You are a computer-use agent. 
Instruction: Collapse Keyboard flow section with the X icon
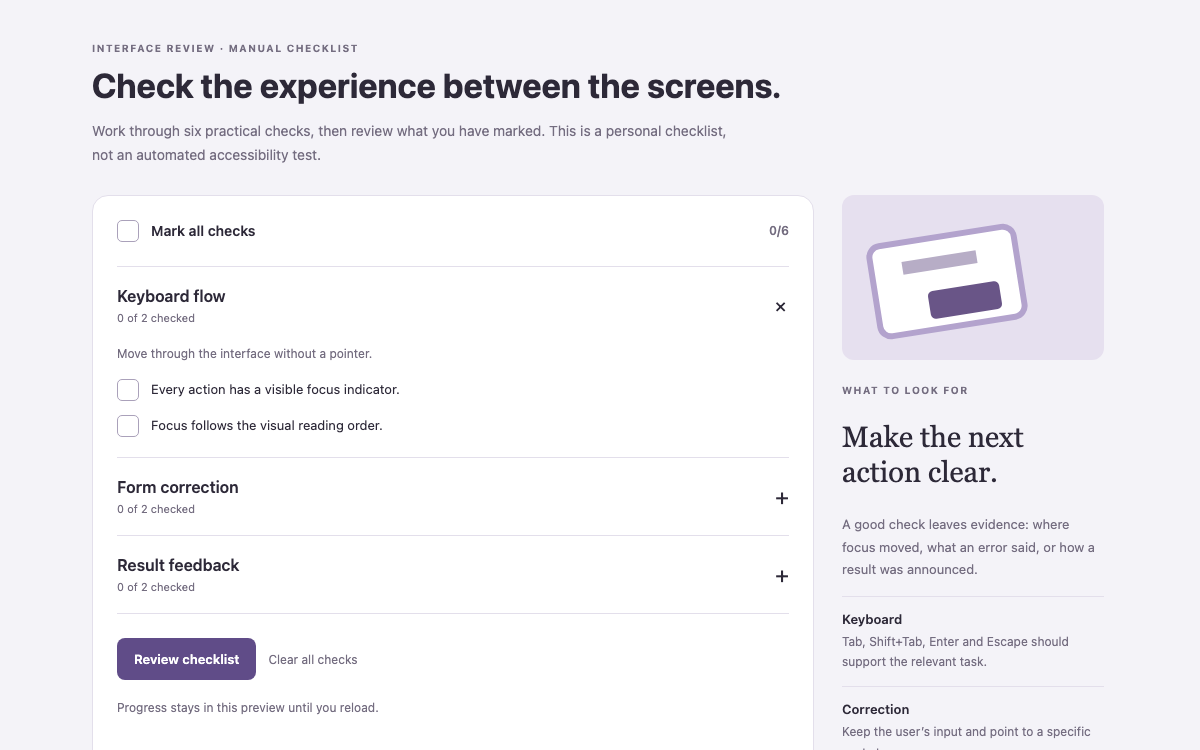pyautogui.click(x=781, y=307)
